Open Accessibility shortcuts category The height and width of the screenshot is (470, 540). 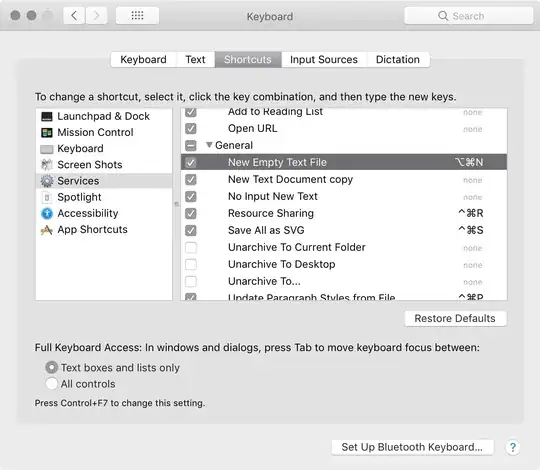(87, 213)
